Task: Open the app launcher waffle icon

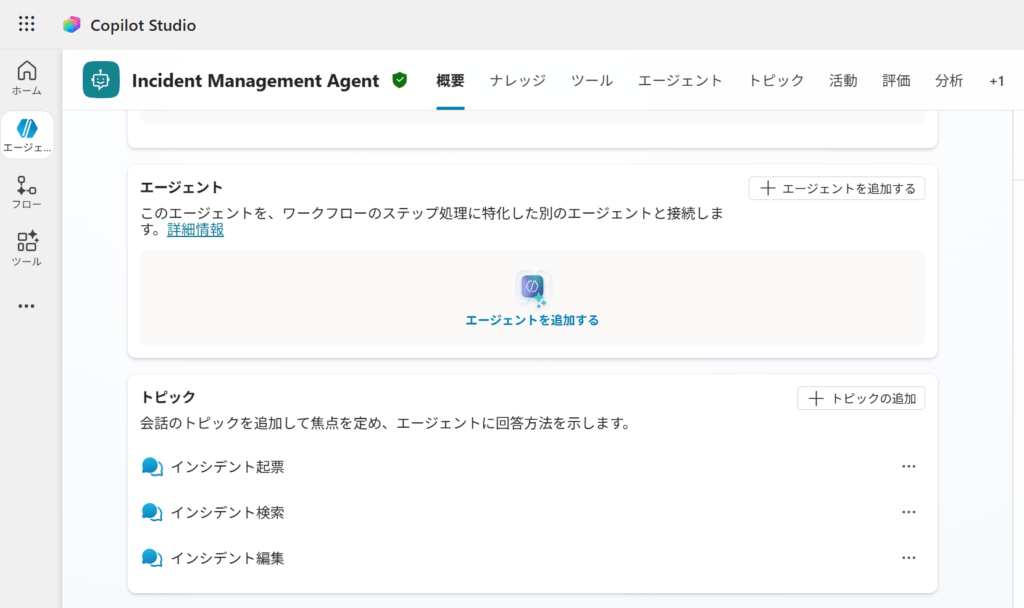Action: point(27,25)
